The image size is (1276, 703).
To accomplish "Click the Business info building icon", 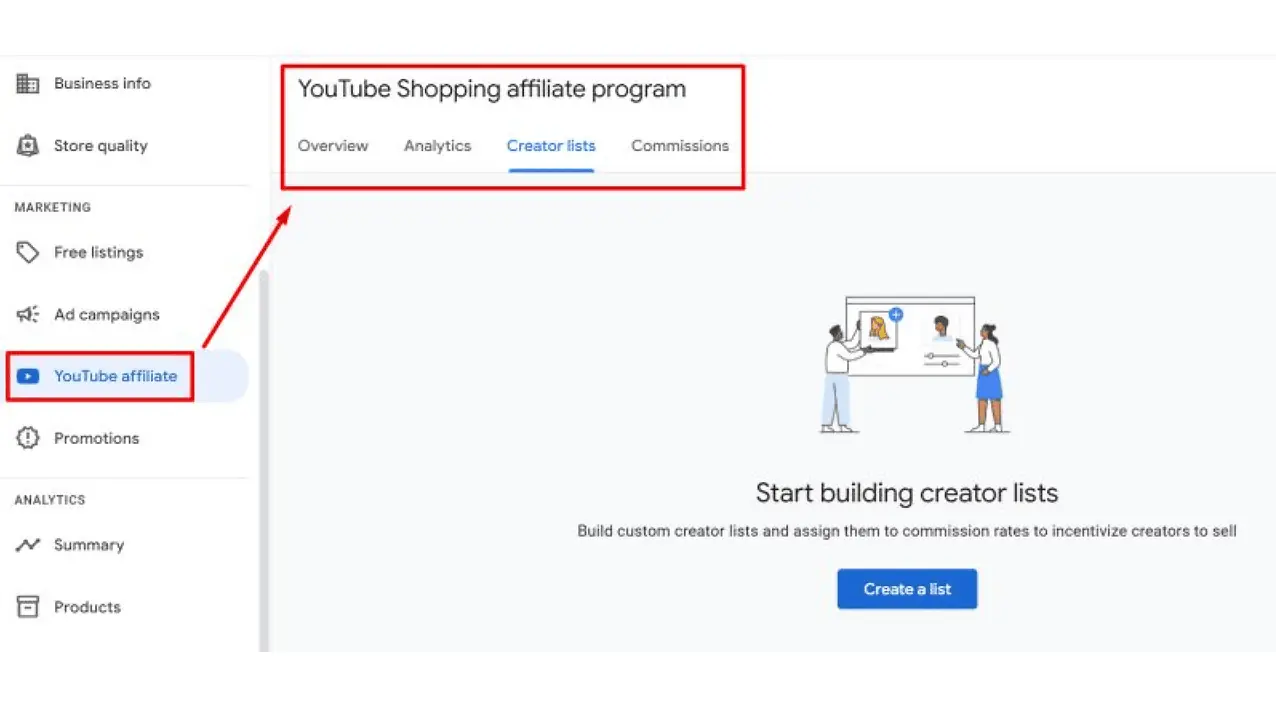I will (x=28, y=84).
